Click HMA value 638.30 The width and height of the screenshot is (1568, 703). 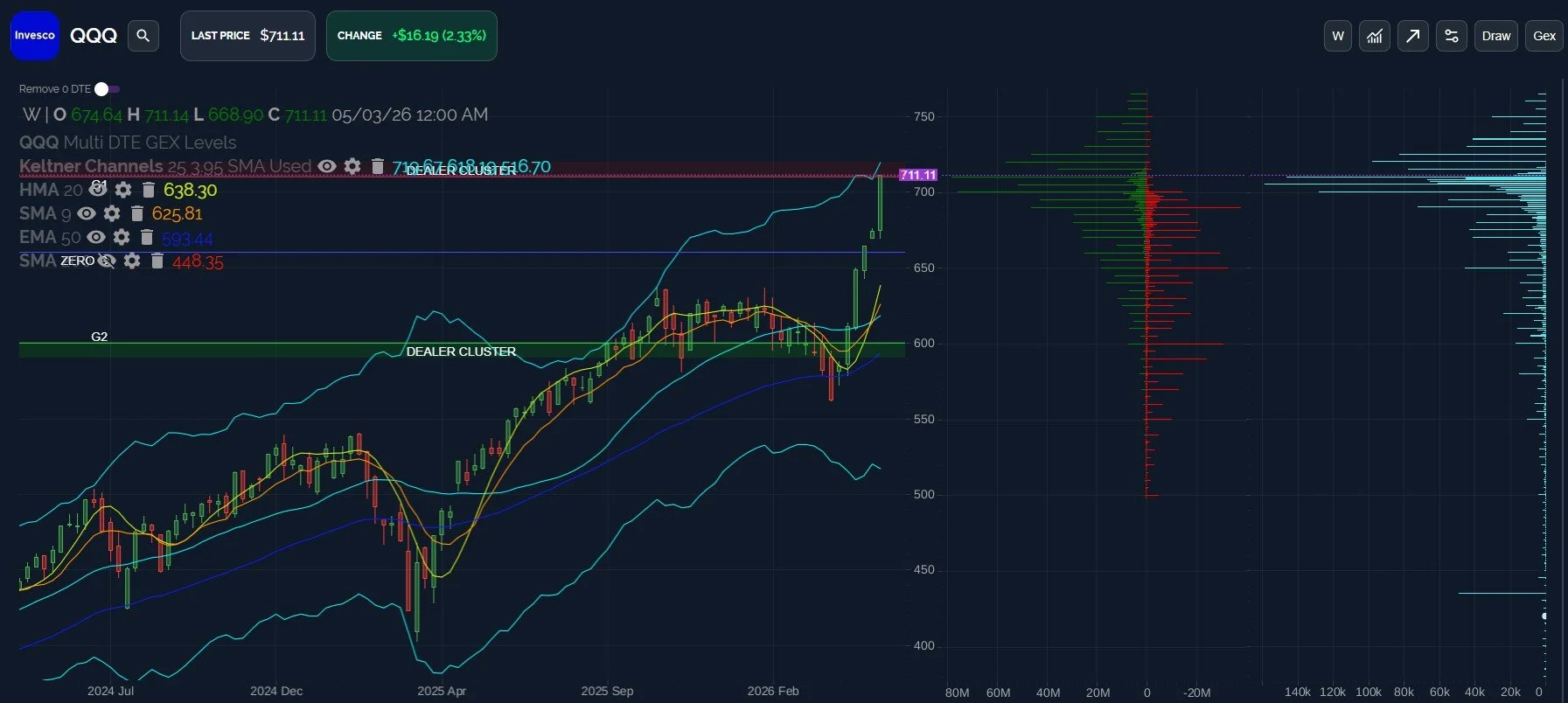pyautogui.click(x=190, y=190)
